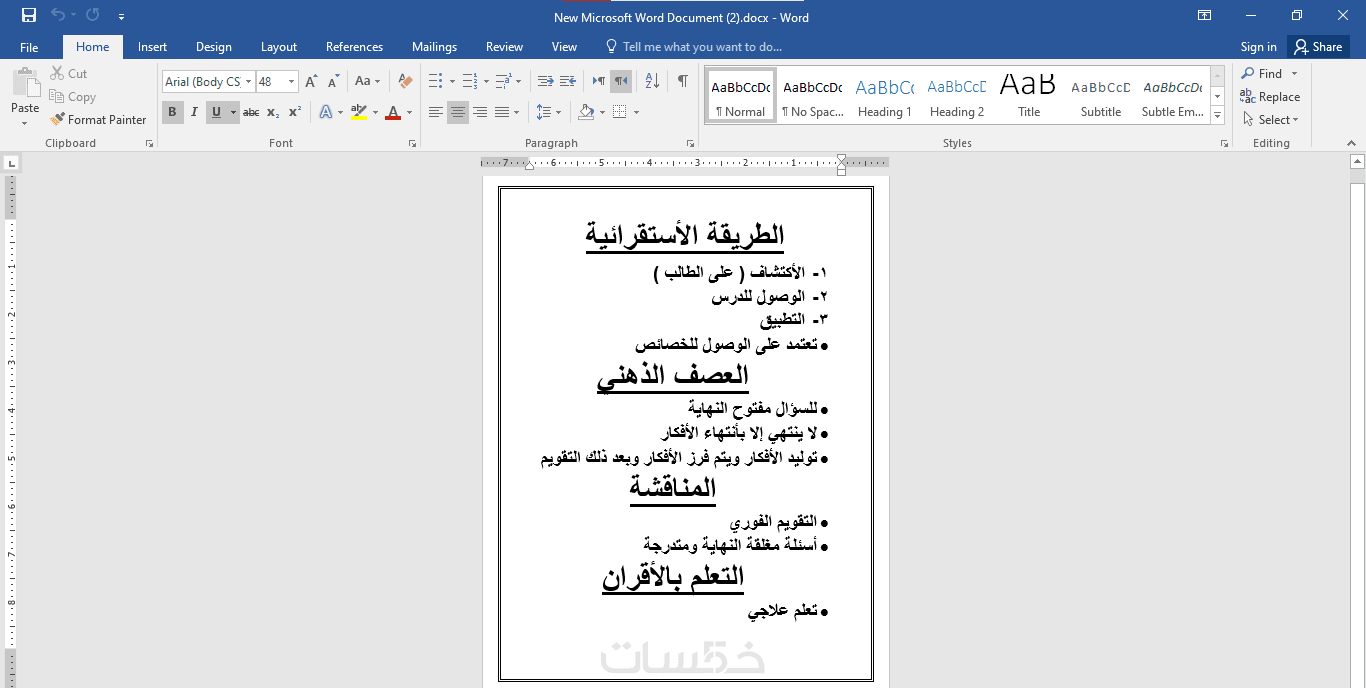1366x688 pixels.
Task: Open Ribbon Display Options icon
Action: point(1205,15)
